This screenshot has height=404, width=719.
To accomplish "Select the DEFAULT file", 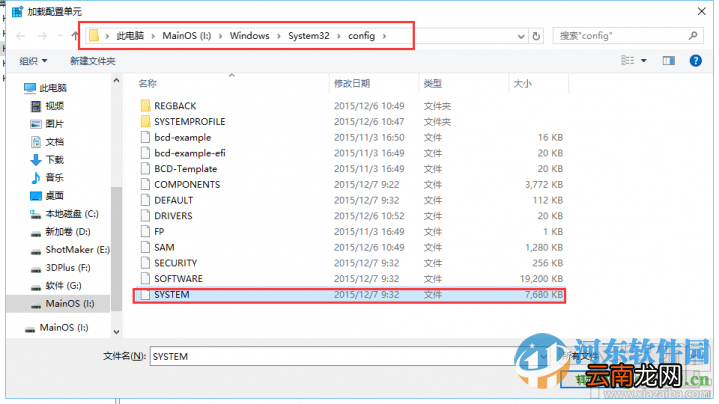I will pos(351,200).
